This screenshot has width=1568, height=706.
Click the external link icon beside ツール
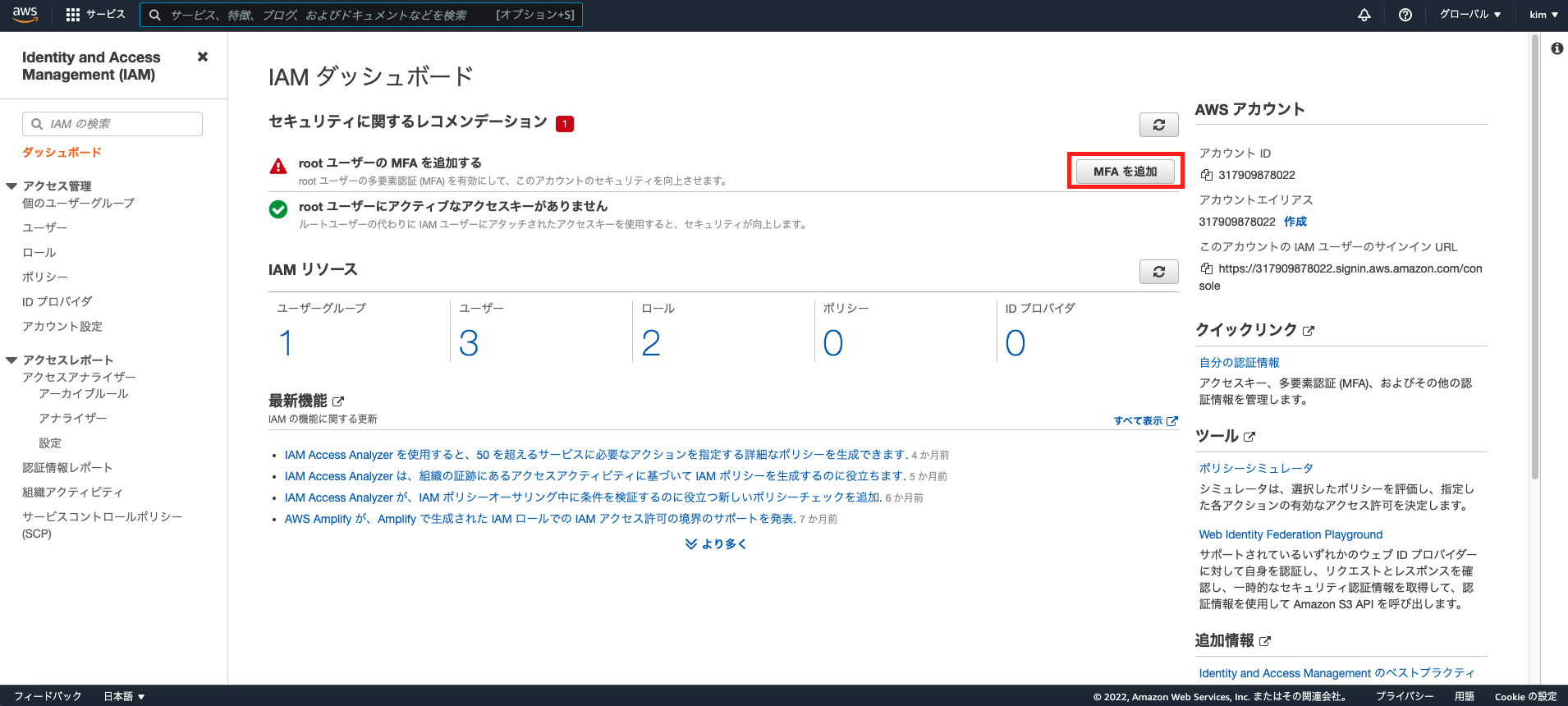[x=1249, y=437]
